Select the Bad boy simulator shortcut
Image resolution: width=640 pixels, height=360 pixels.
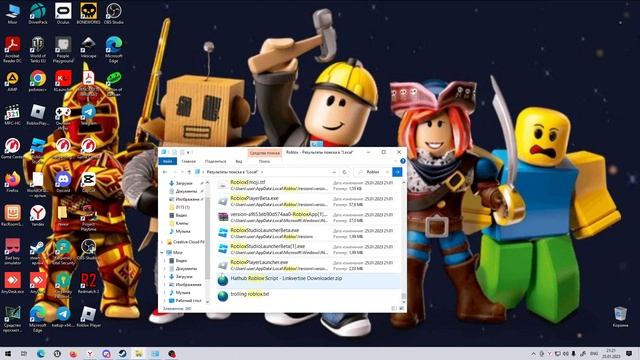[12, 251]
